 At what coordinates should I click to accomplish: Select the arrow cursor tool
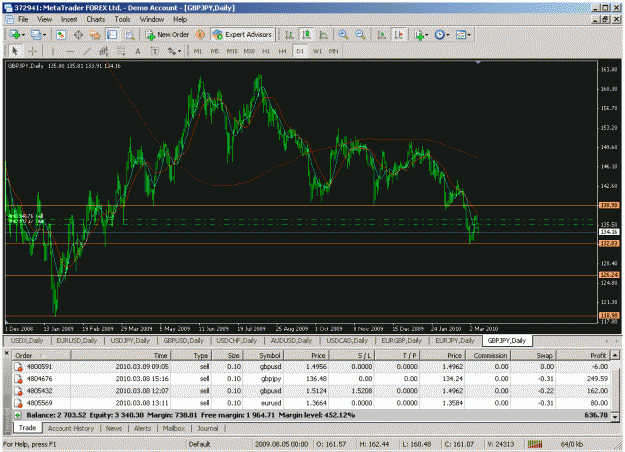[x=15, y=51]
